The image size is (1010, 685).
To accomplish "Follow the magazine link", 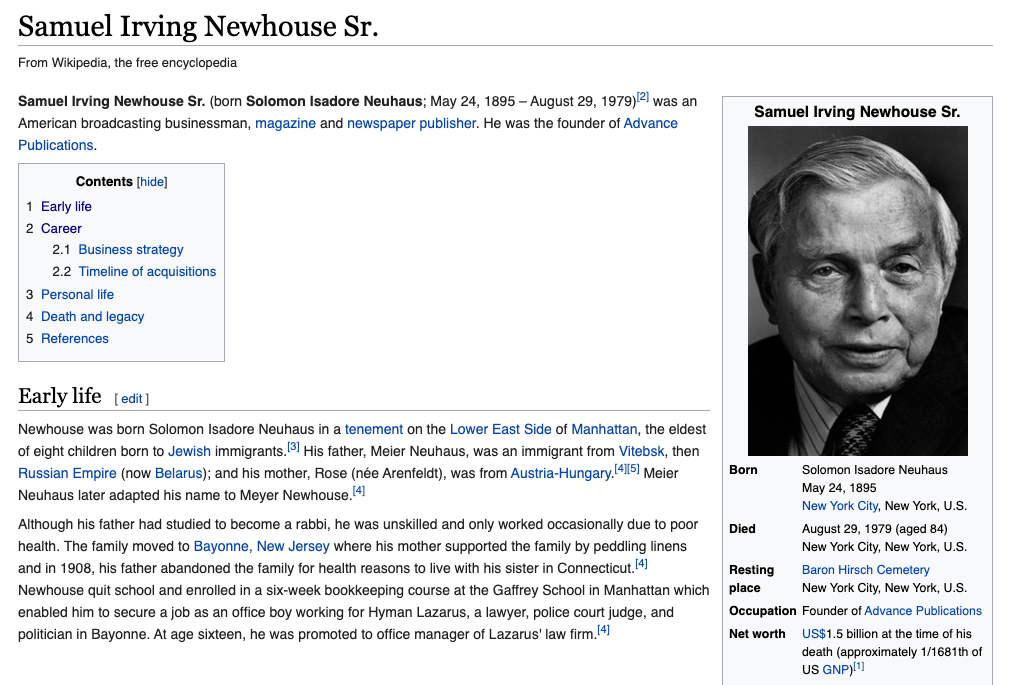I will 285,123.
